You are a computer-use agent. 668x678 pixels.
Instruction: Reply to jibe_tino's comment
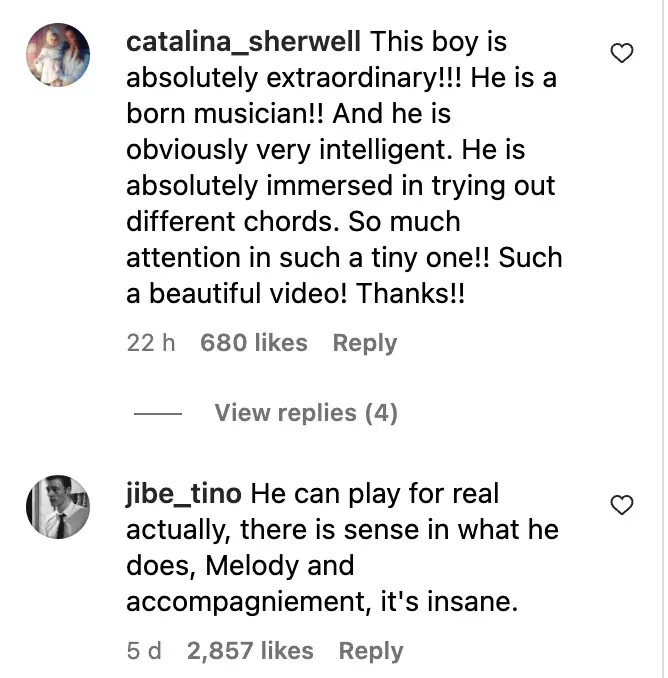[370, 651]
